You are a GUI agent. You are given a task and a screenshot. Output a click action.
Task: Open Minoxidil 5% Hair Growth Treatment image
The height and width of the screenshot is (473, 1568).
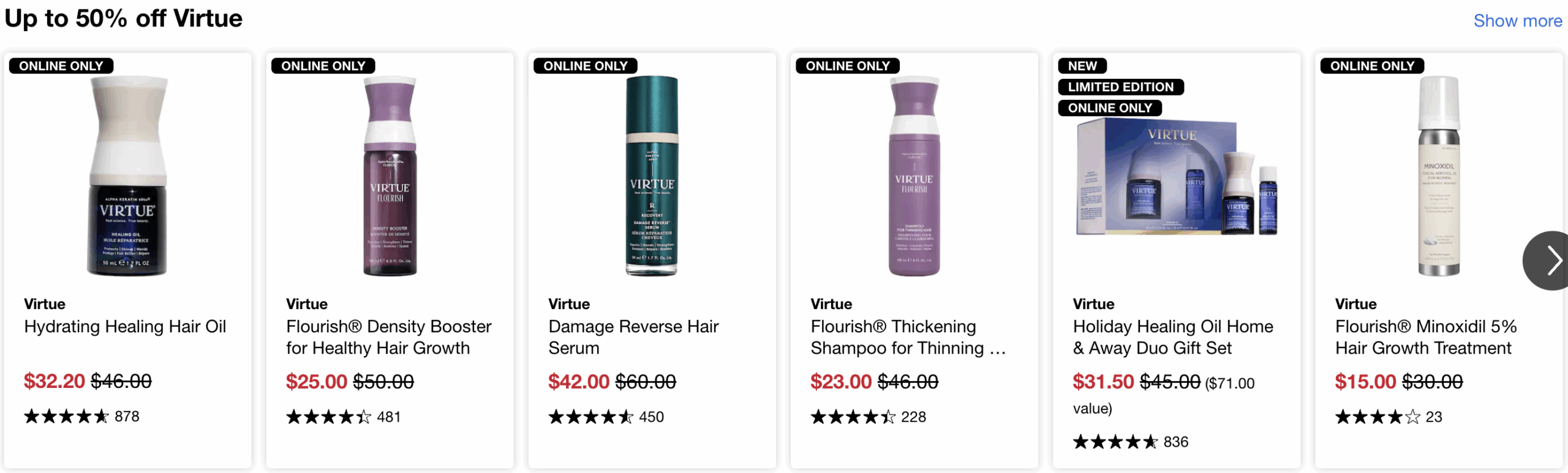1439,176
